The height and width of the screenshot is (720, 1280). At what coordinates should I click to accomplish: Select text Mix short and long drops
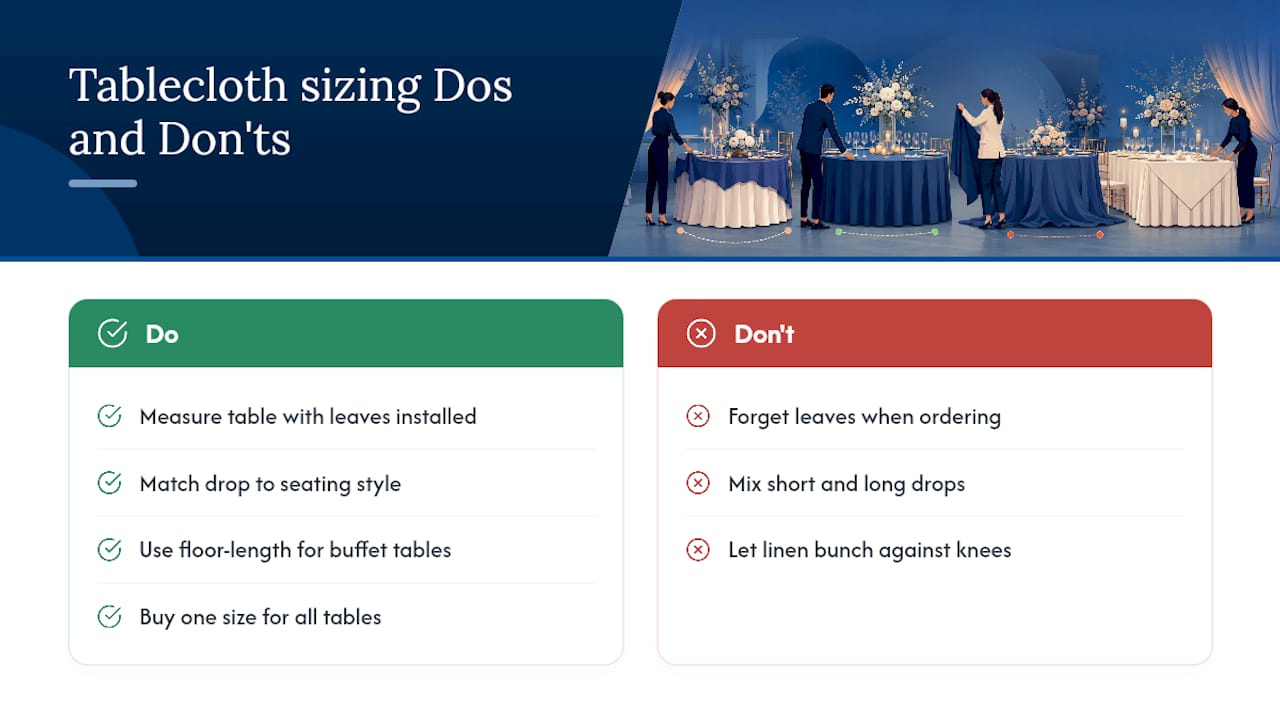tap(846, 484)
